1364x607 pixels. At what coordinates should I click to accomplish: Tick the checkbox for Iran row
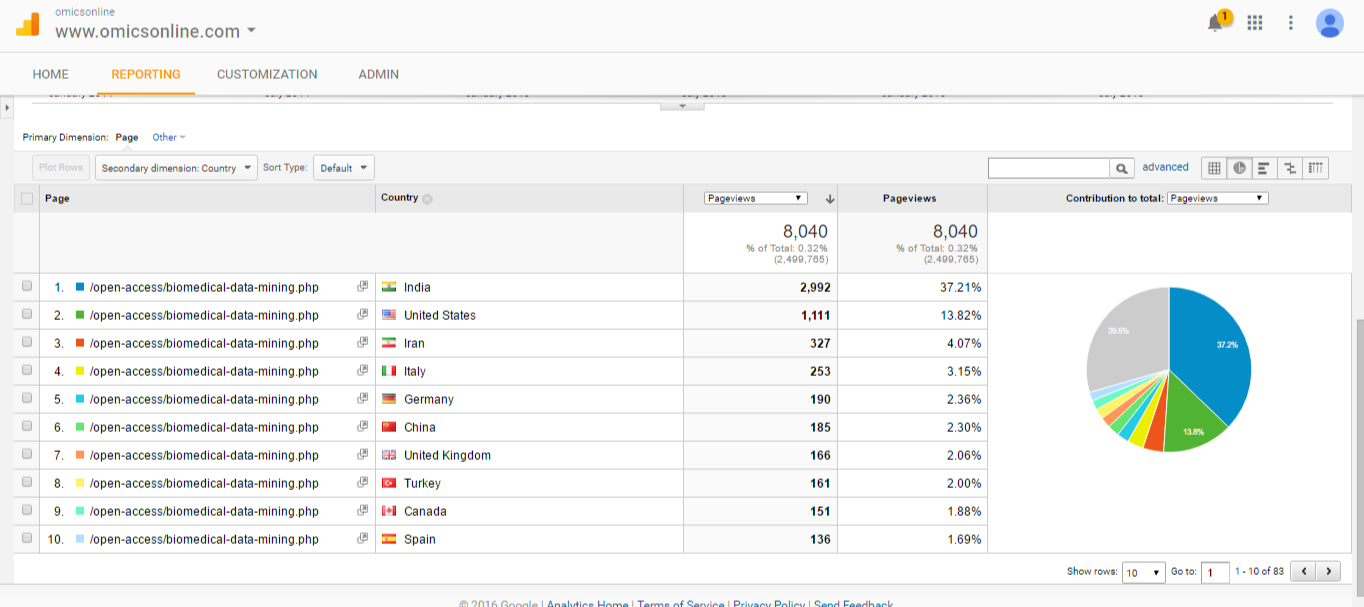[x=27, y=342]
